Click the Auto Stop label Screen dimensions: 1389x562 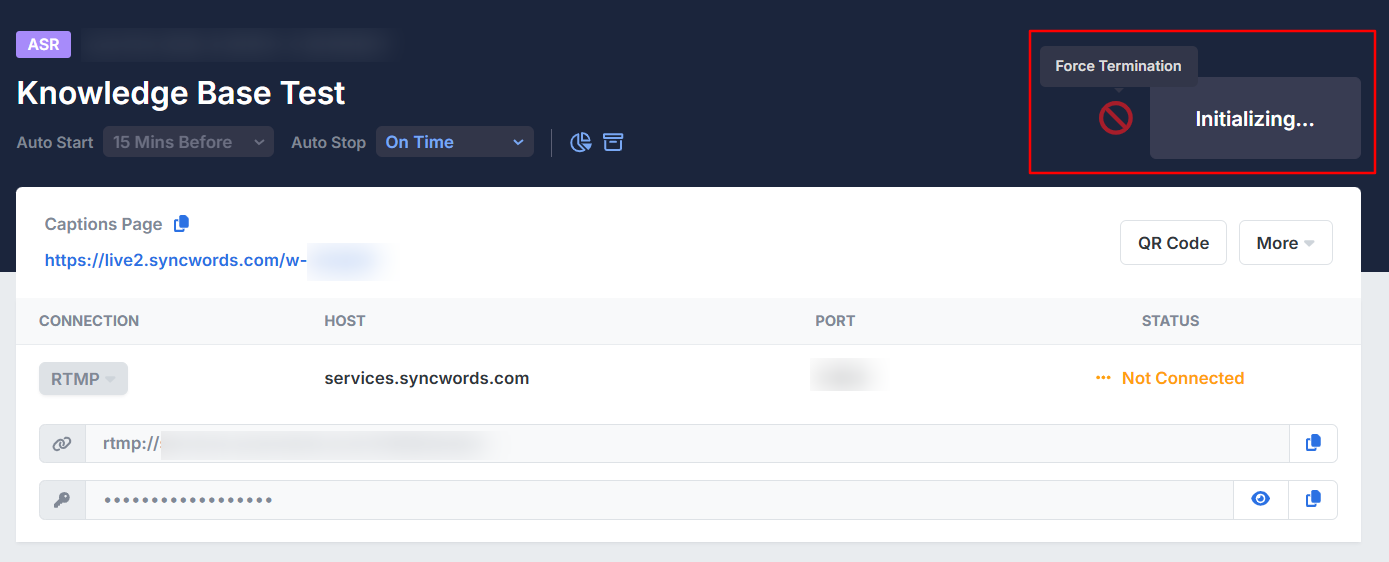pos(329,142)
